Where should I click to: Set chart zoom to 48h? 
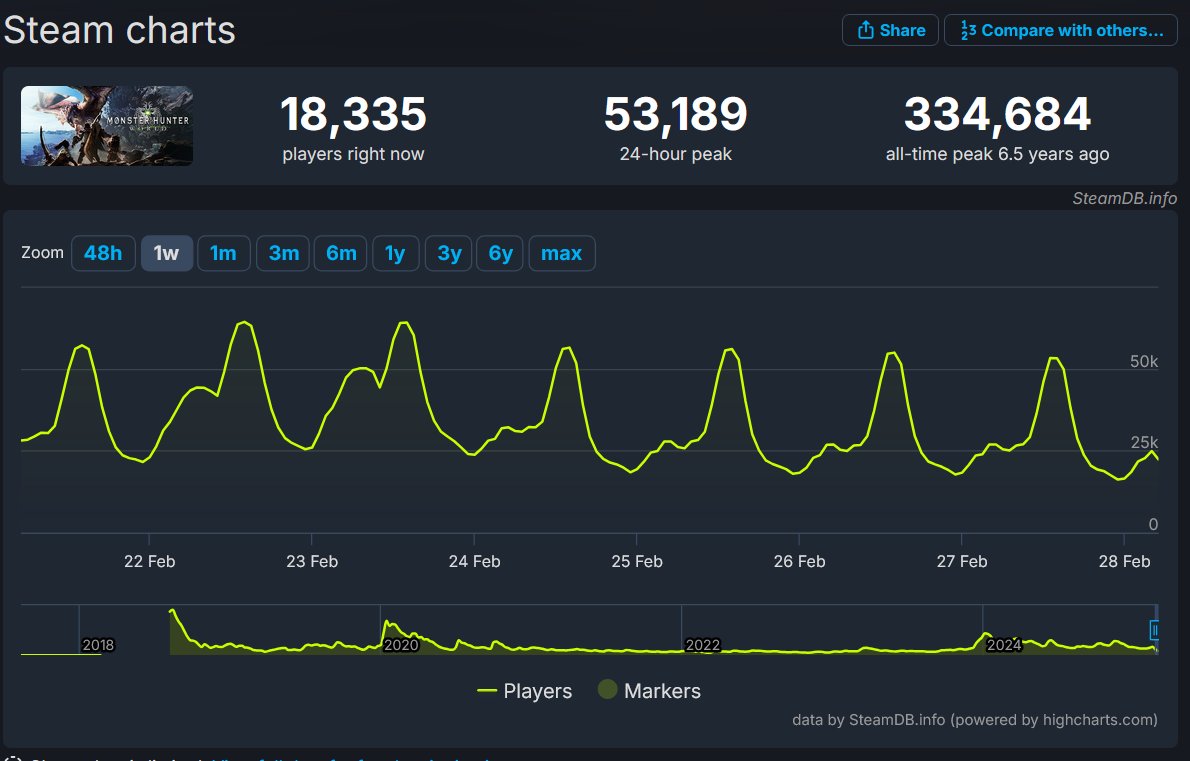coord(103,253)
